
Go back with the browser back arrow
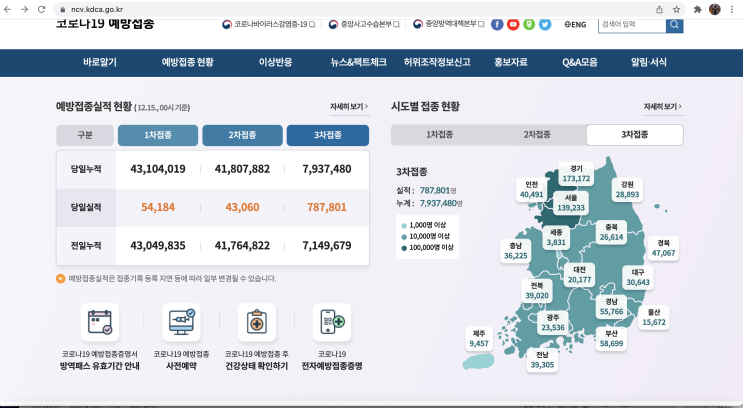point(8,9)
